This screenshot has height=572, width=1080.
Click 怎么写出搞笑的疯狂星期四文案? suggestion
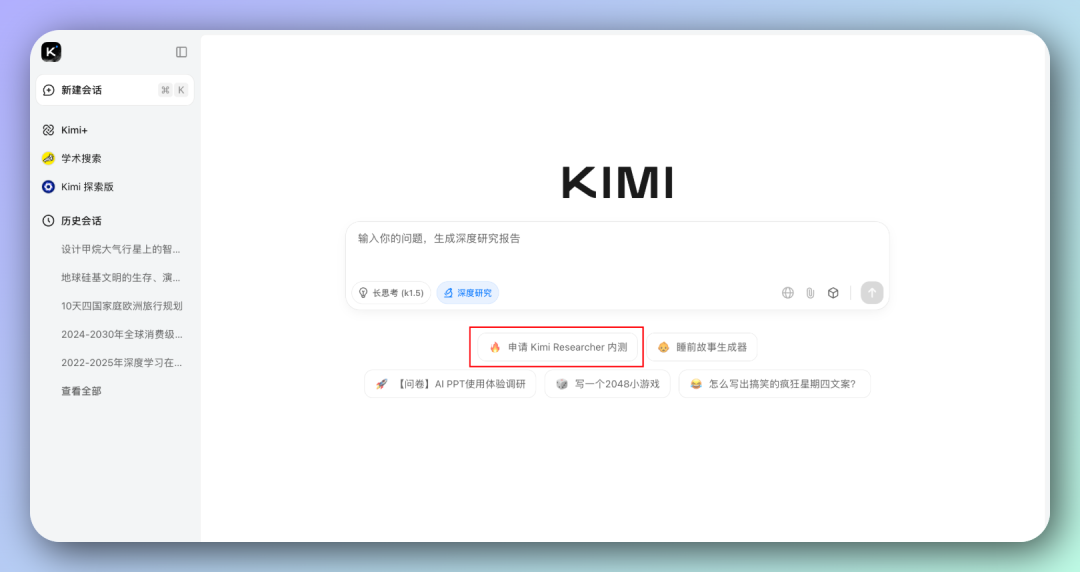(x=774, y=384)
